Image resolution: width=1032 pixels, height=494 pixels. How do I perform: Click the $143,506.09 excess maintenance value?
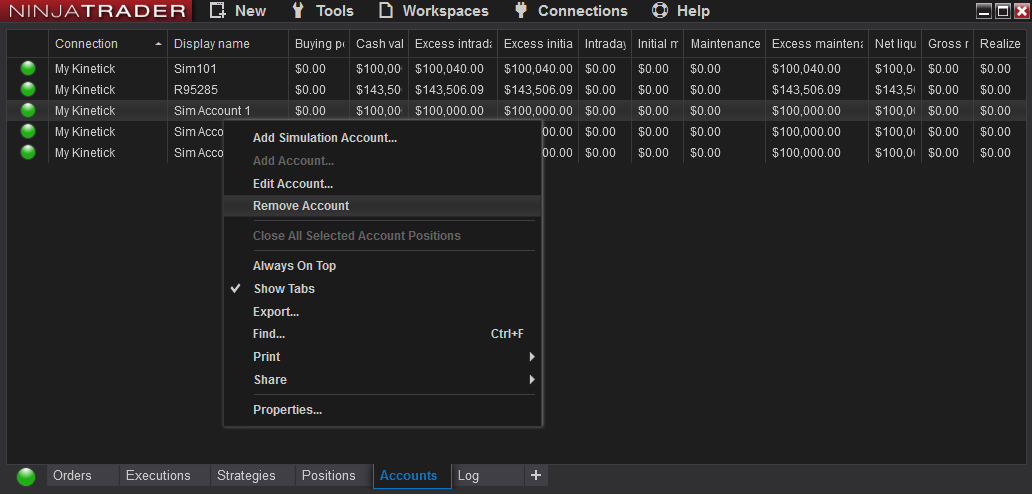tap(806, 89)
